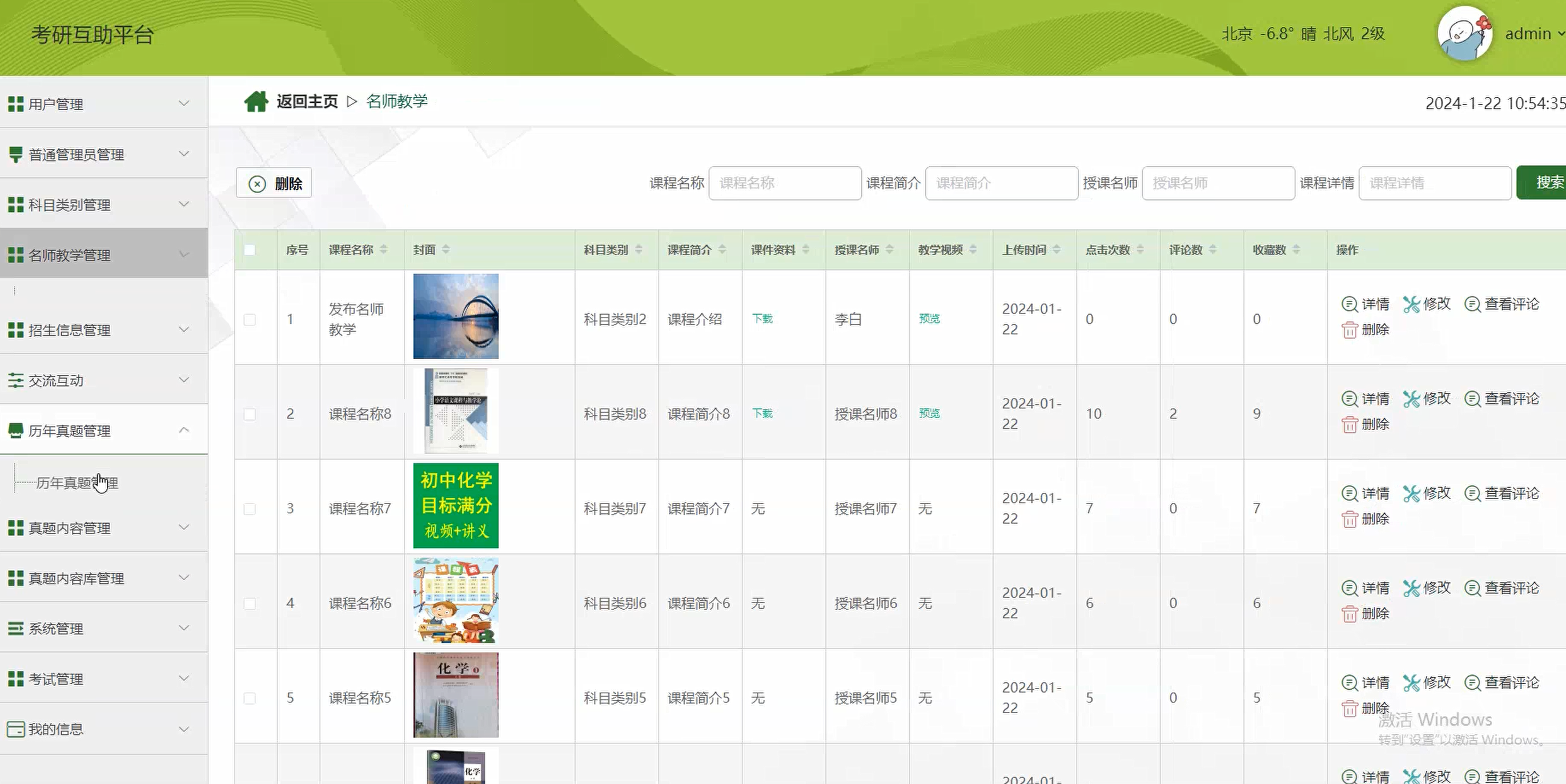Image resolution: width=1566 pixels, height=784 pixels.
Task: Click the 课程名称 search input
Action: click(785, 183)
